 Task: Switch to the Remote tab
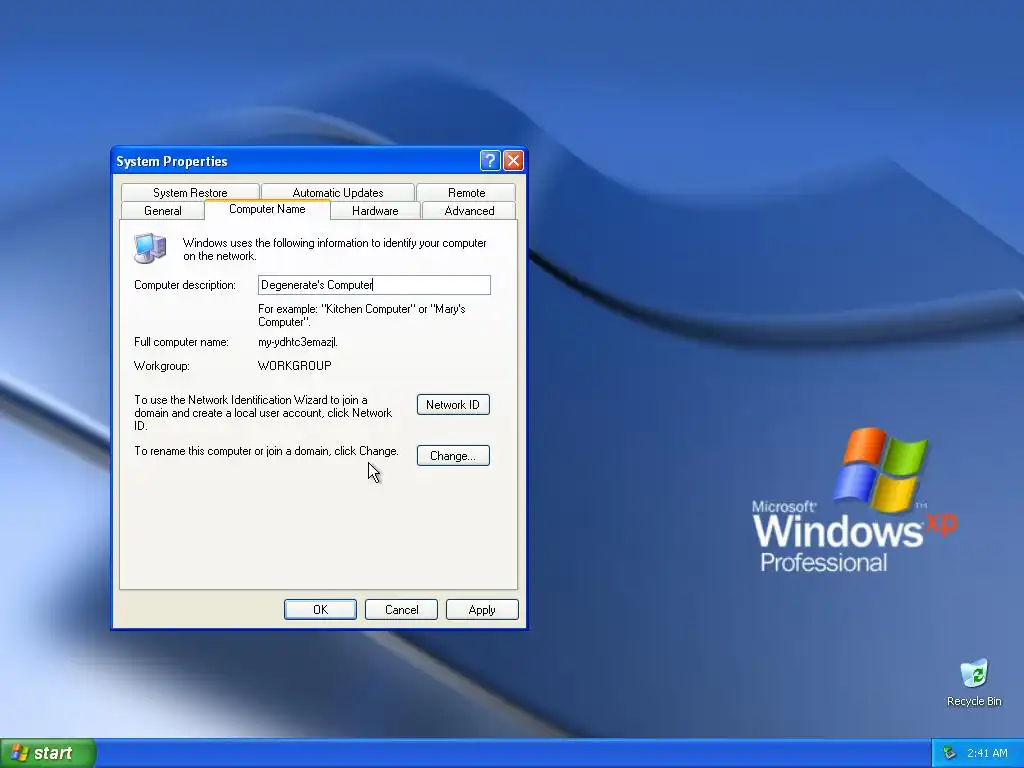[466, 192]
